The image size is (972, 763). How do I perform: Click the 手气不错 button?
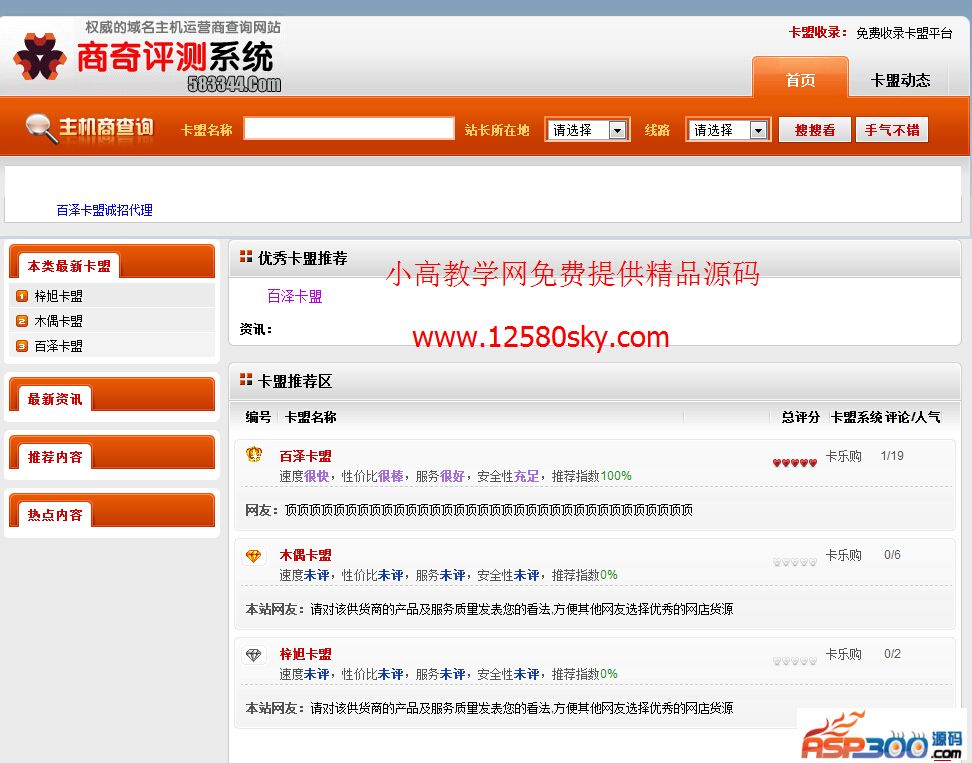point(891,130)
